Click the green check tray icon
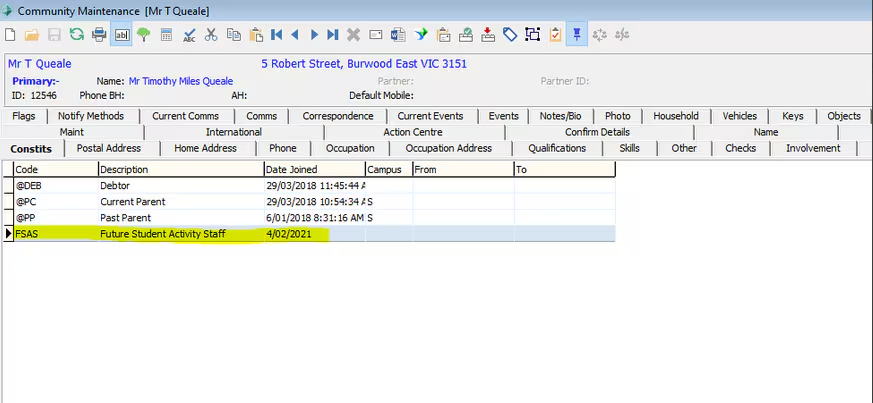Screen dimensions: 873x403 pos(465,35)
